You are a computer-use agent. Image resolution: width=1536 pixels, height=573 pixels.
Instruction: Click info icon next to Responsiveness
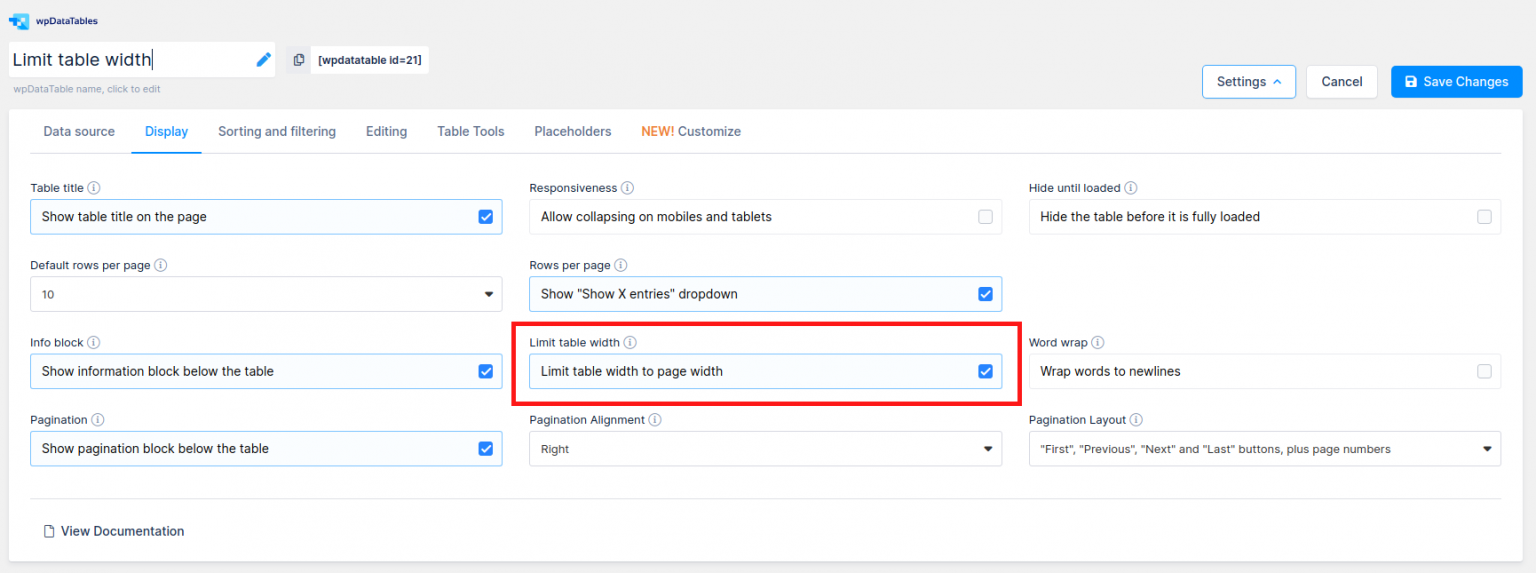pyautogui.click(x=627, y=188)
